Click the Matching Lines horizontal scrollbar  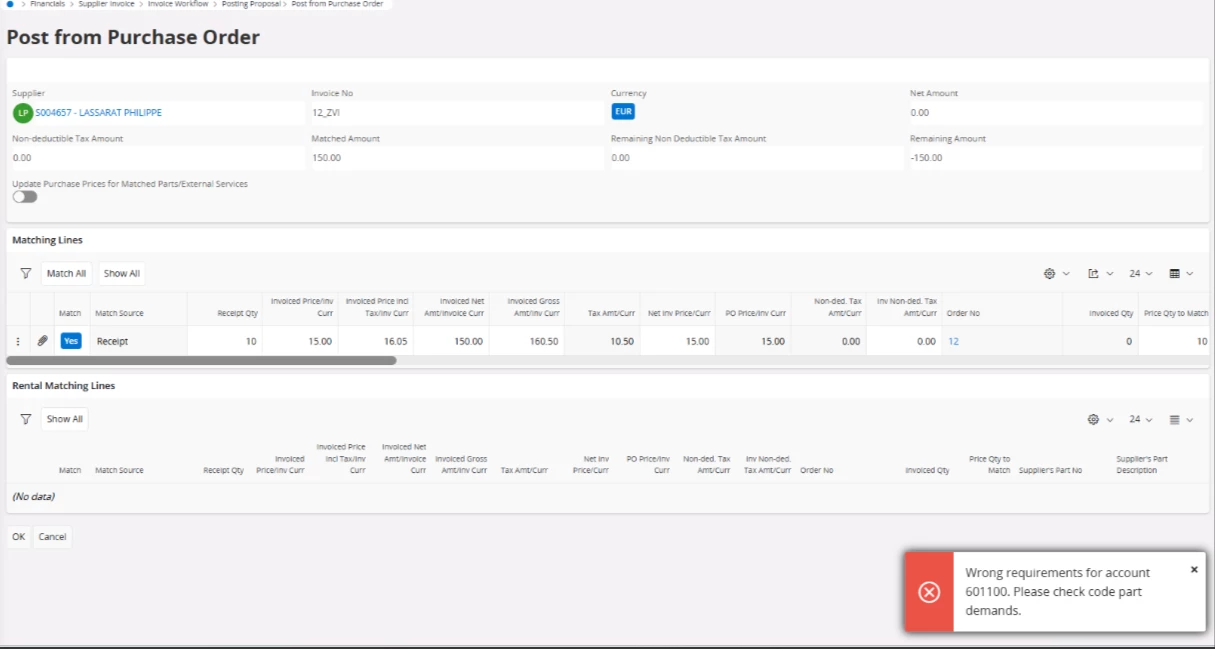(x=201, y=360)
